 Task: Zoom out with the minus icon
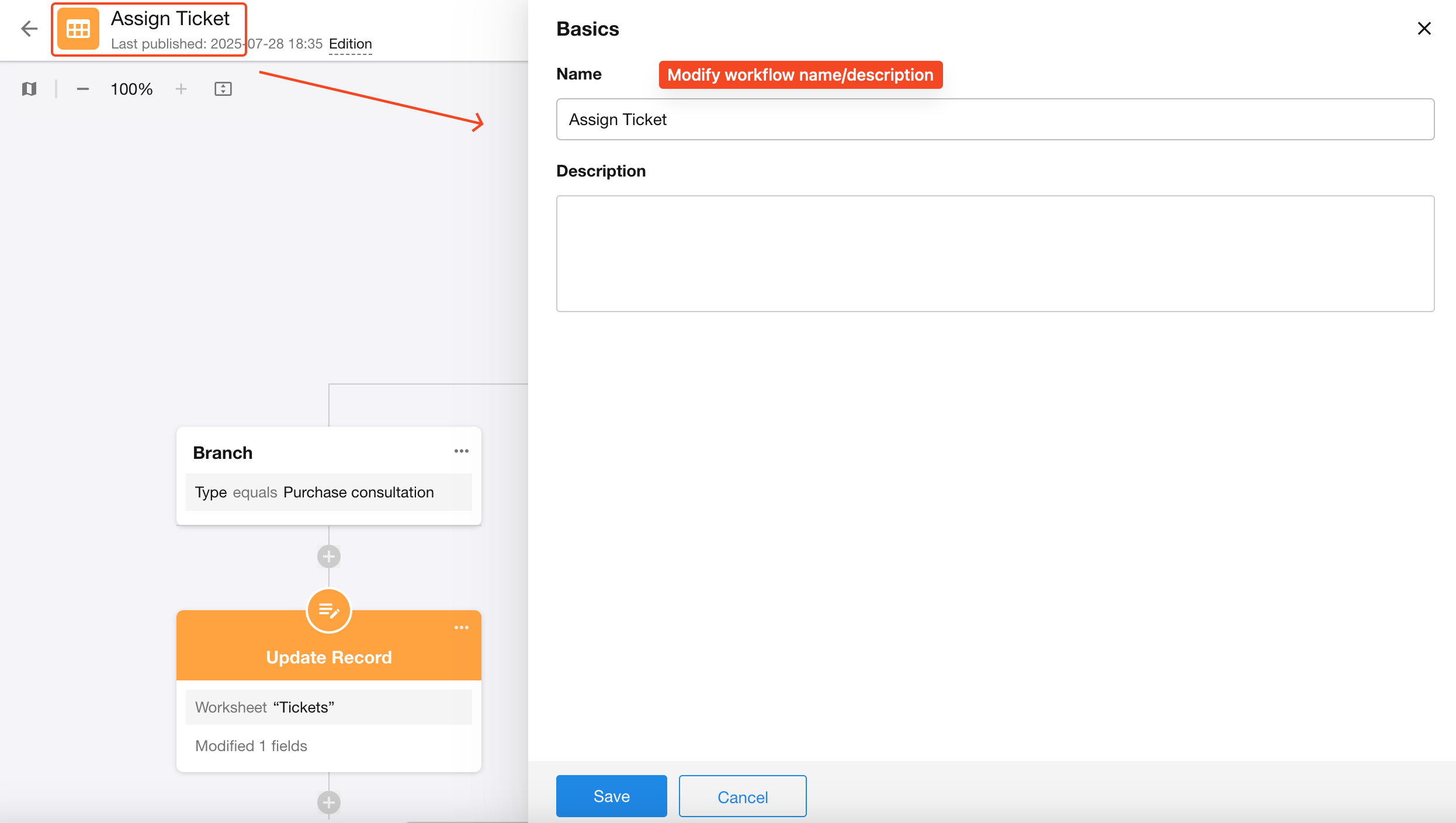coord(83,89)
